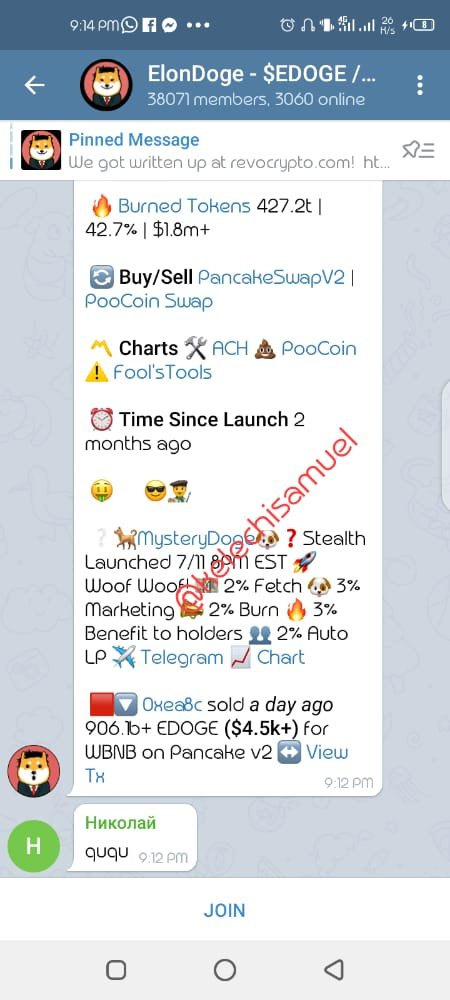
Task: Open ElonDoge group profile picture
Action: (x=106, y=85)
